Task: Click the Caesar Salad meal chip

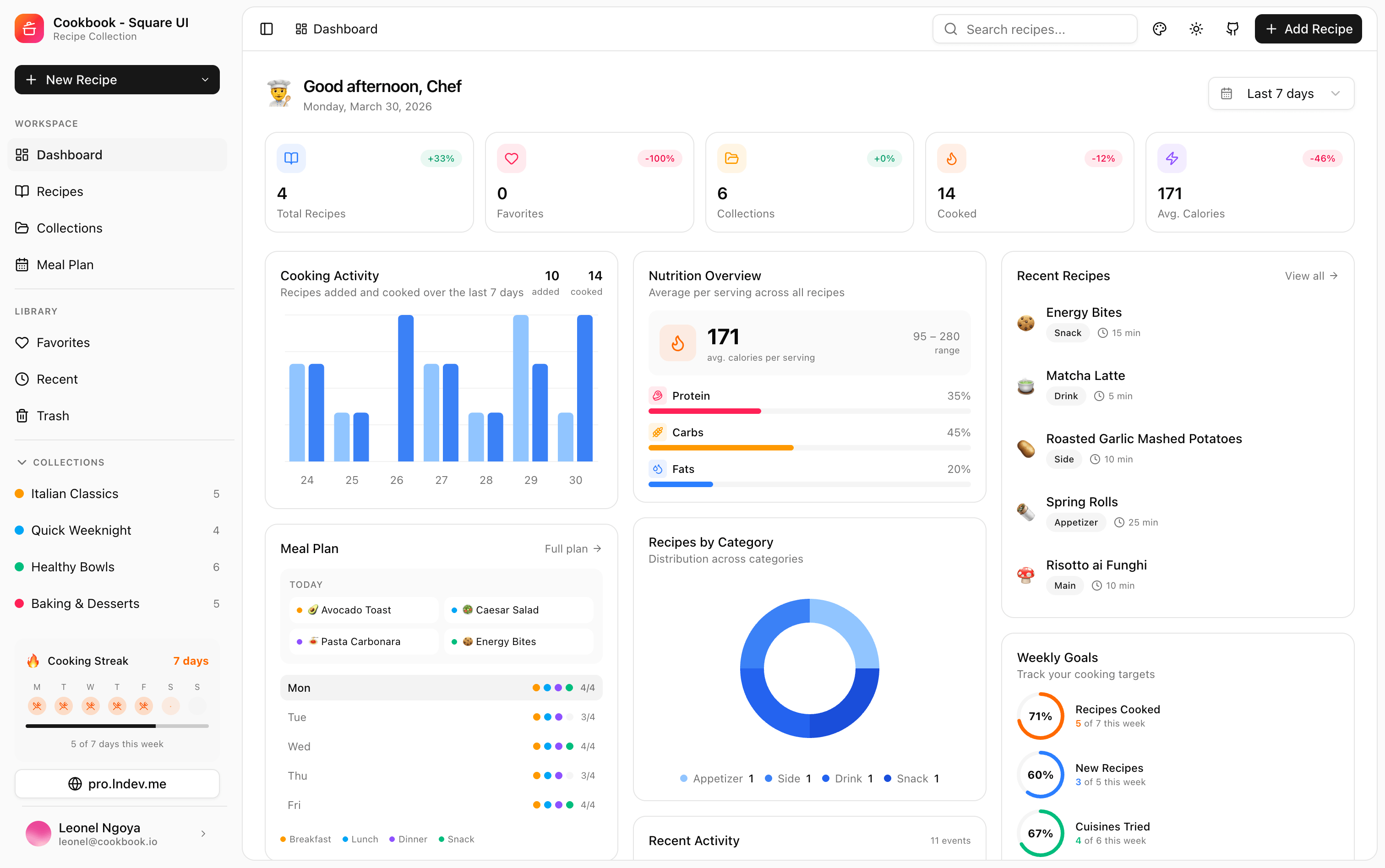Action: (x=519, y=610)
